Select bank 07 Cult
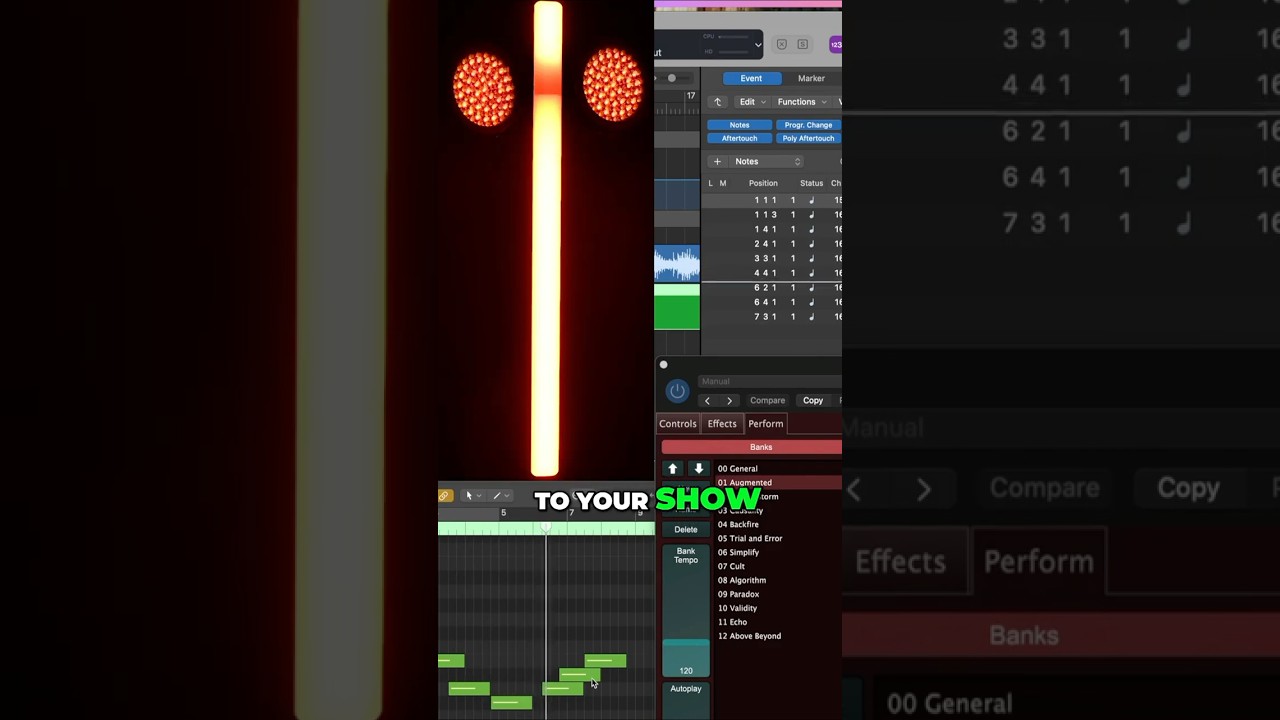 pos(777,567)
